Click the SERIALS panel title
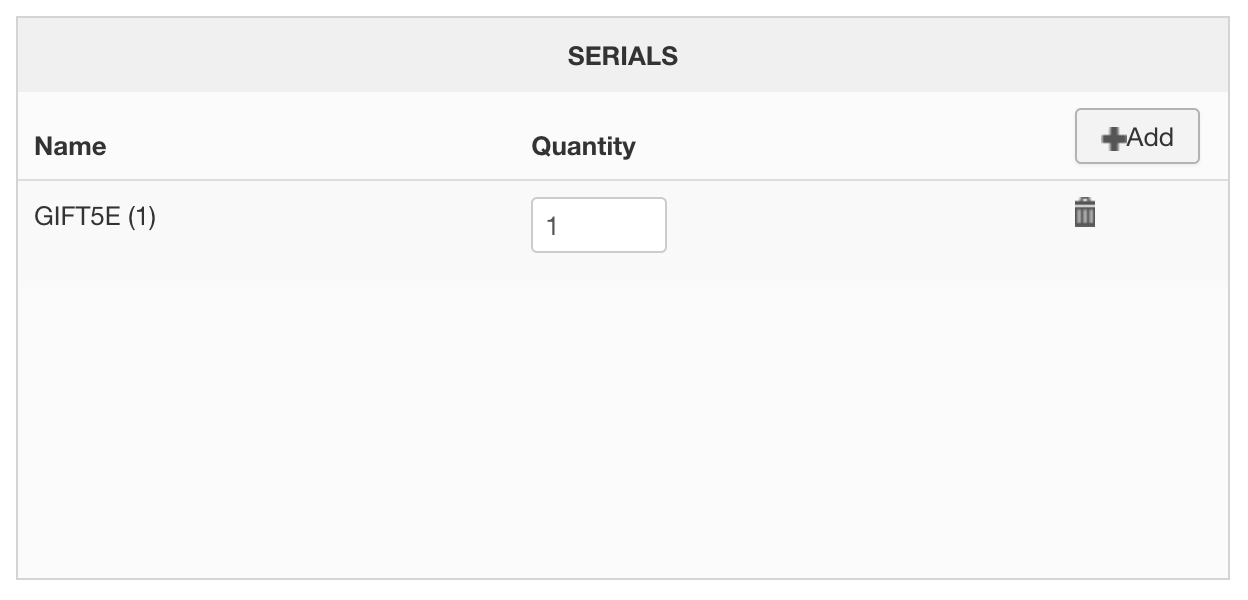1248x600 pixels. [x=622, y=57]
